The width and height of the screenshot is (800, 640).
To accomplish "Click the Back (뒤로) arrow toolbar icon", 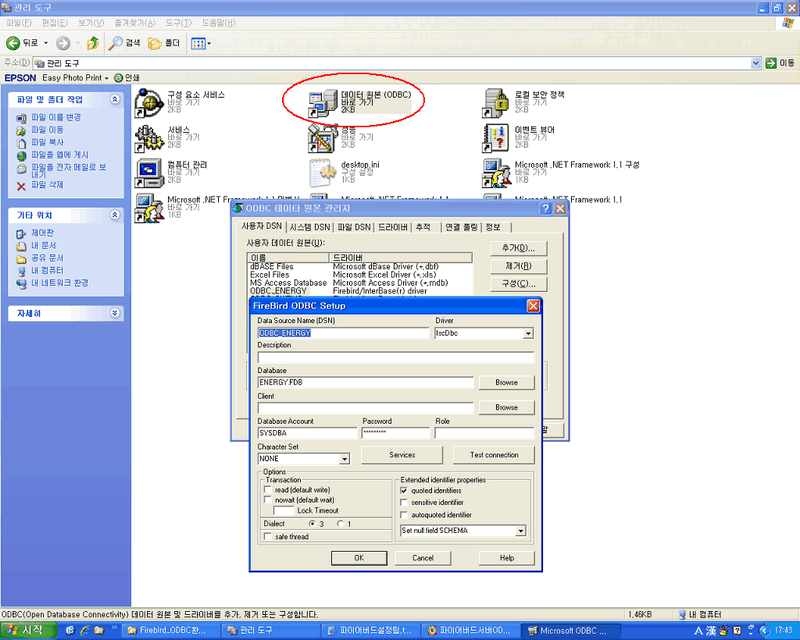I will [13, 43].
